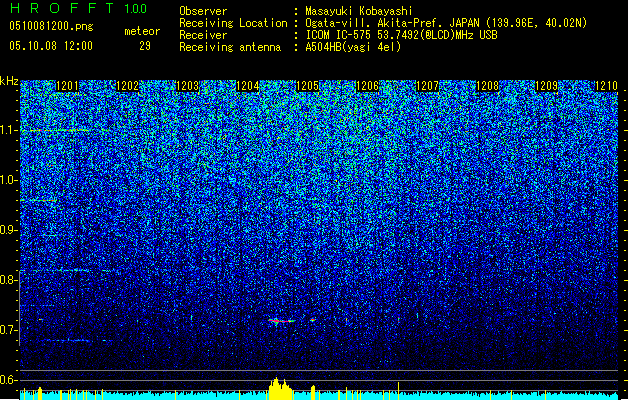The width and height of the screenshot is (629, 400).
Task: Select the filename 0510081200.png
Action: click(x=51, y=26)
